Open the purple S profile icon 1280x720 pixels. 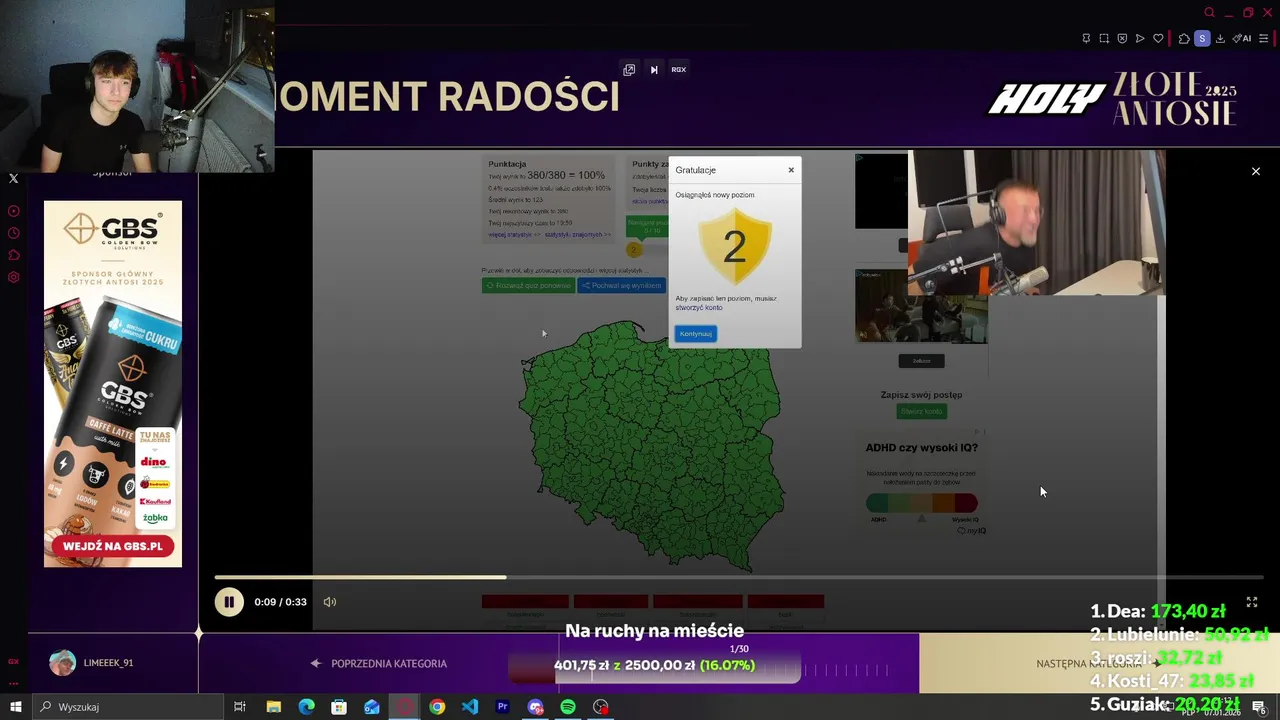click(x=1202, y=38)
